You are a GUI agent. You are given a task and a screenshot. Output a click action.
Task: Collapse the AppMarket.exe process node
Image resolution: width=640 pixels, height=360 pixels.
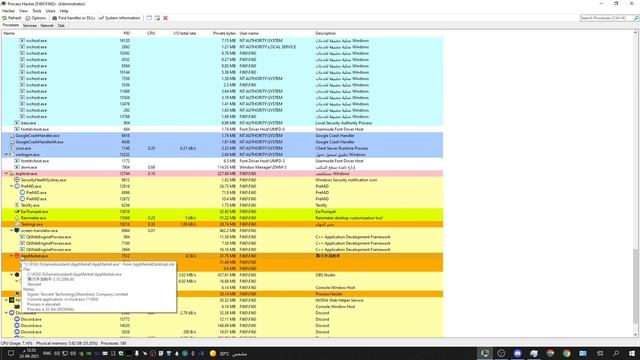[11, 256]
